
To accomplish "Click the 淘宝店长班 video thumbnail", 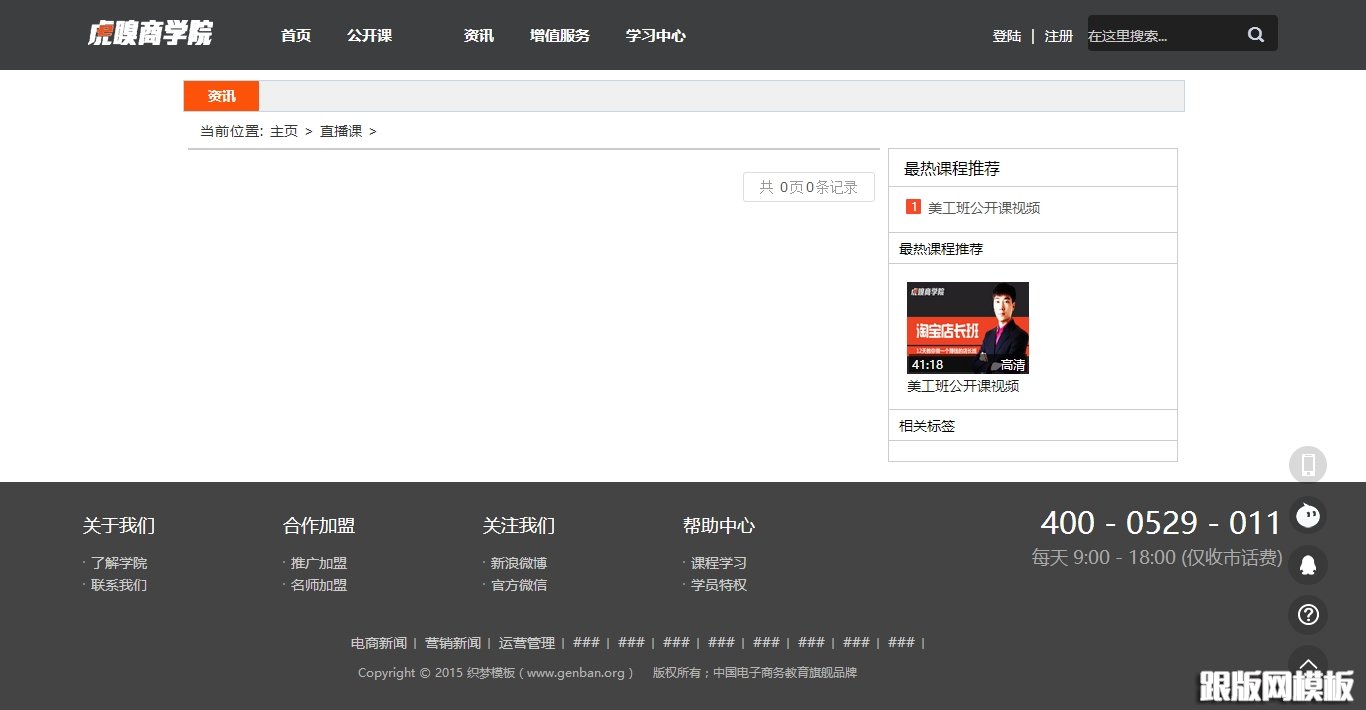I will click(x=967, y=327).
